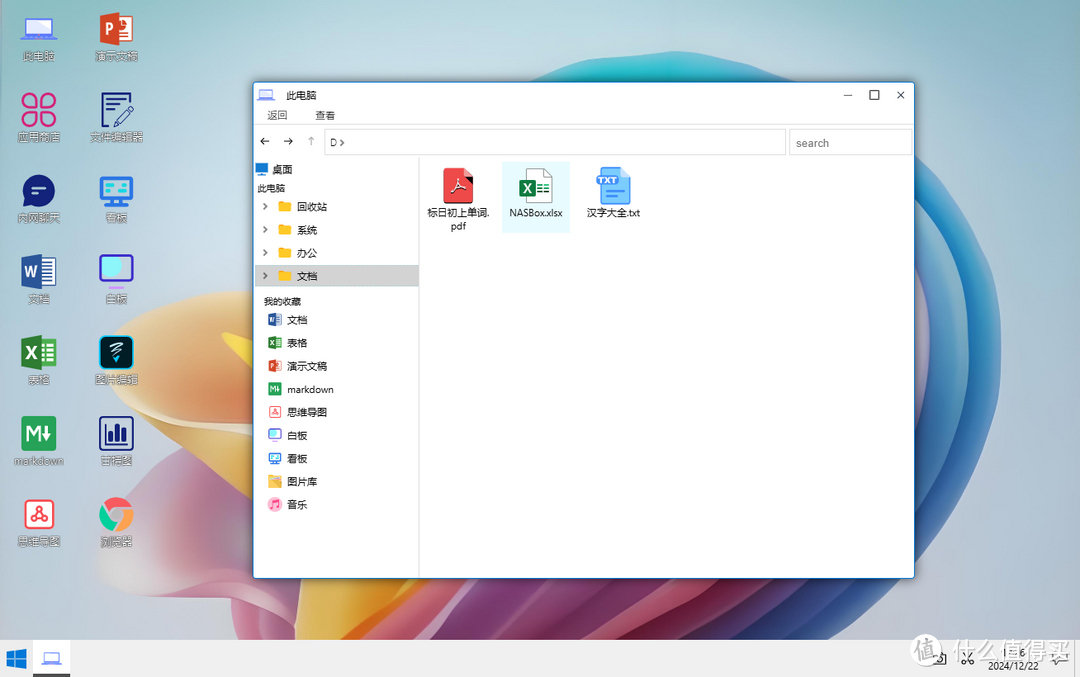Expand the 办公 folder in sidebar
Screen dimensions: 1080x677
click(x=265, y=253)
